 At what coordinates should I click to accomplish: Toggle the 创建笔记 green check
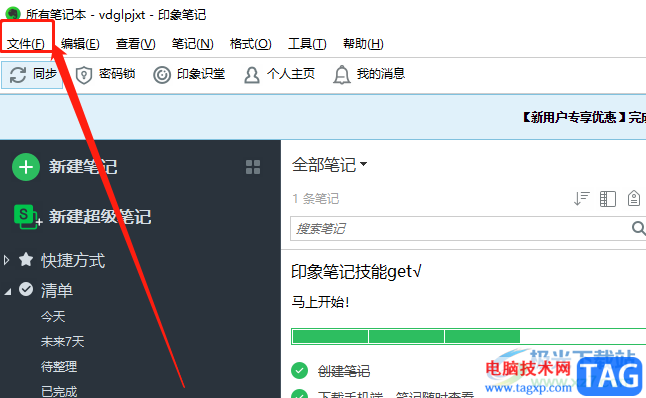(300, 370)
